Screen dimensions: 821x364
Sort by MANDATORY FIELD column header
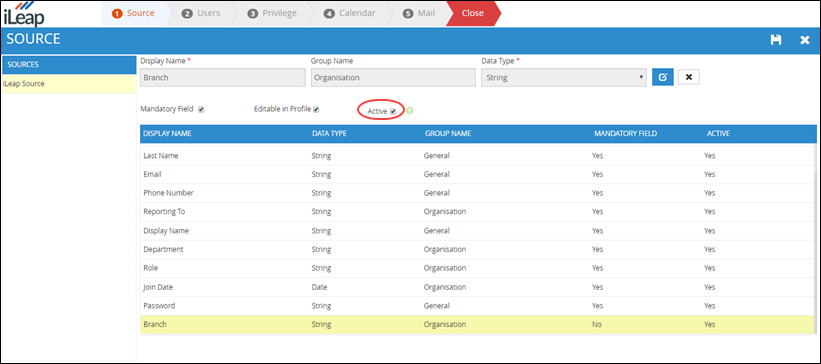coord(625,134)
